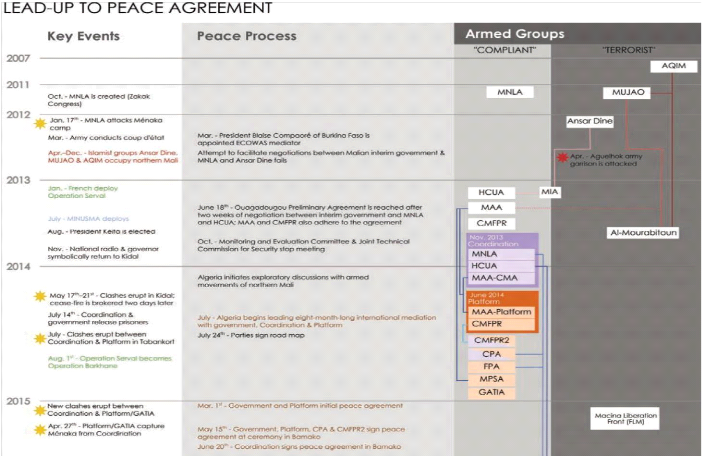Select the 2014 year marker

click(x=18, y=267)
